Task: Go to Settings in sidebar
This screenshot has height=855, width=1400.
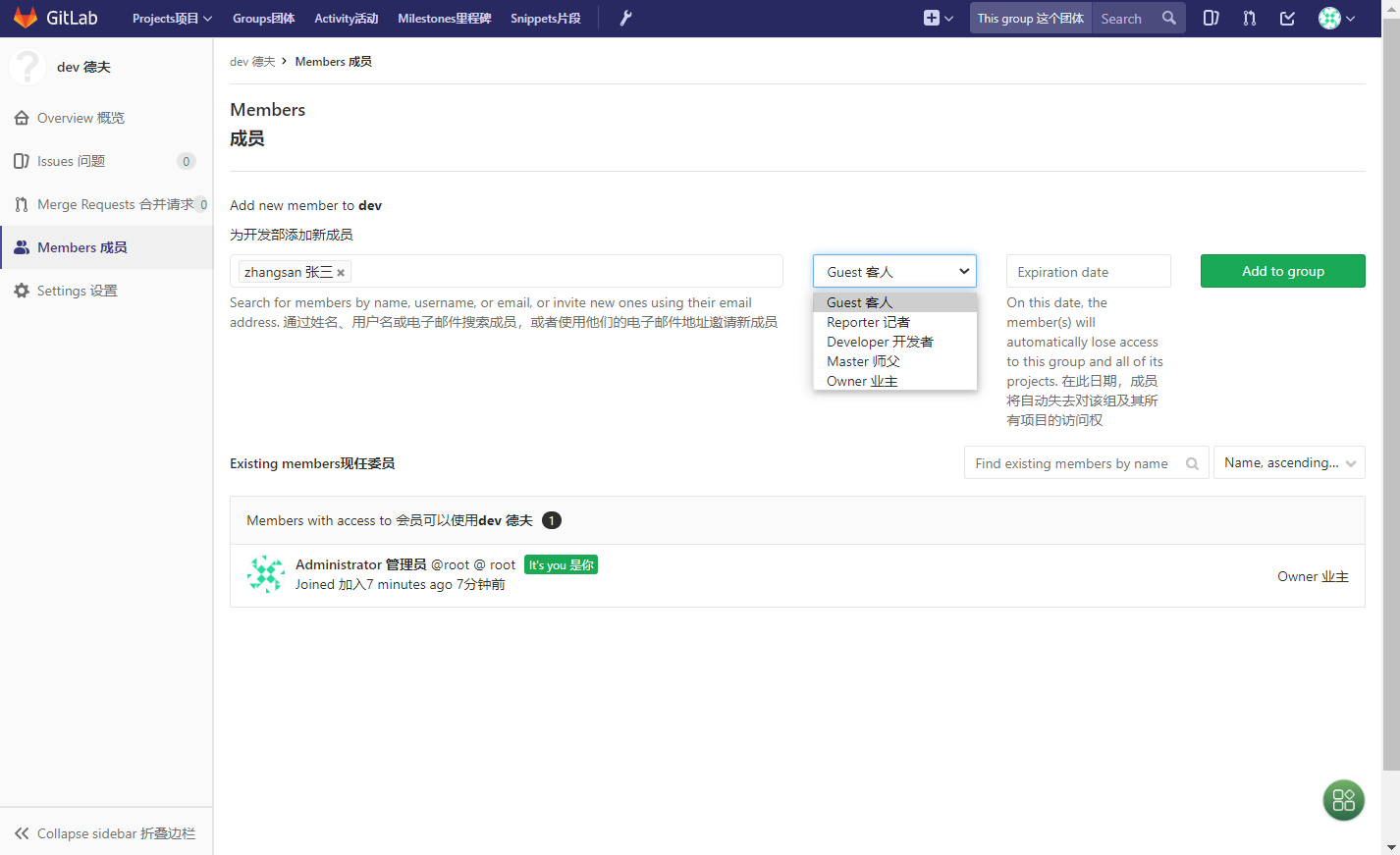Action: click(x=106, y=291)
